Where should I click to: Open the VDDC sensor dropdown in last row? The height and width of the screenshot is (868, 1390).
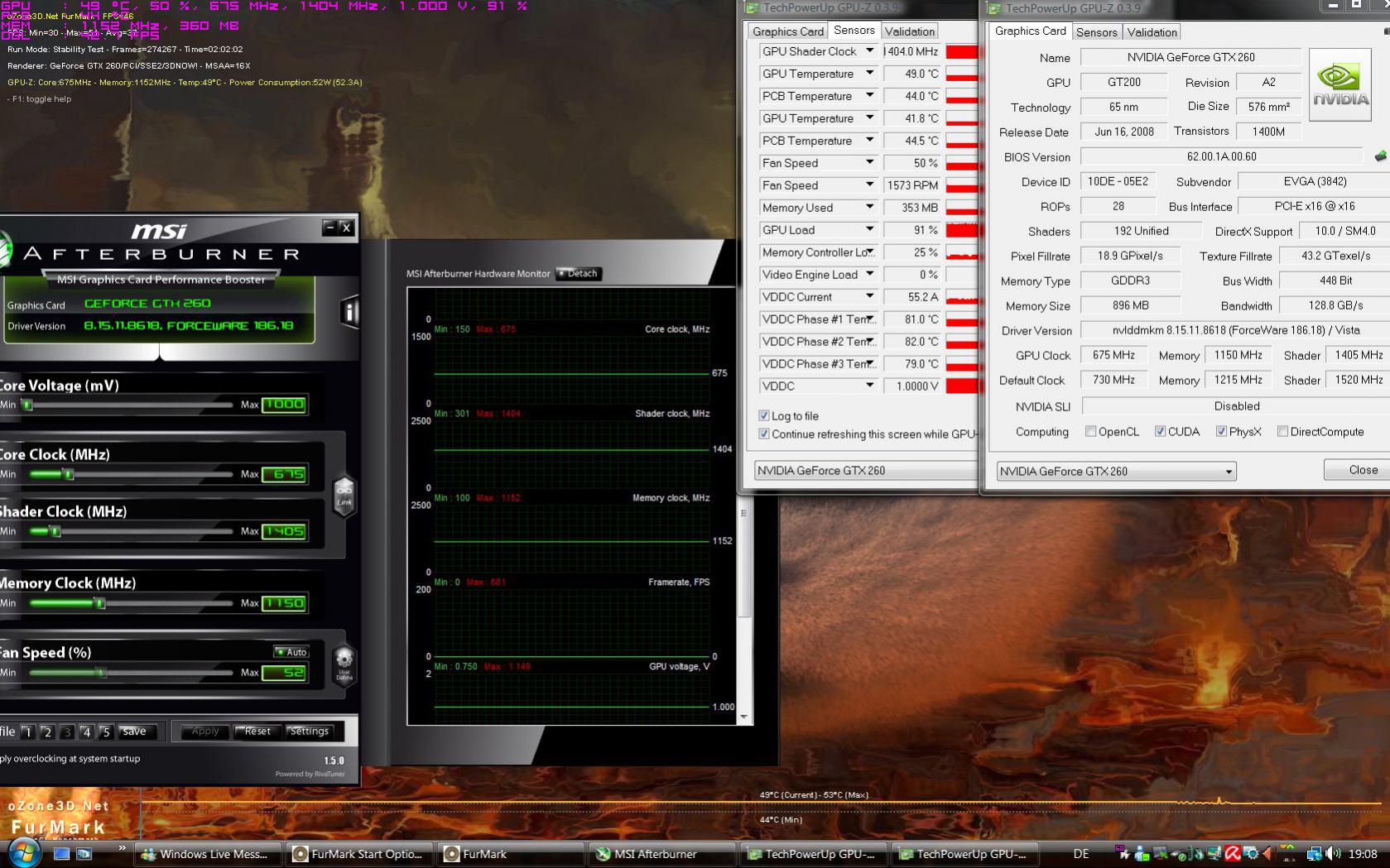click(870, 386)
